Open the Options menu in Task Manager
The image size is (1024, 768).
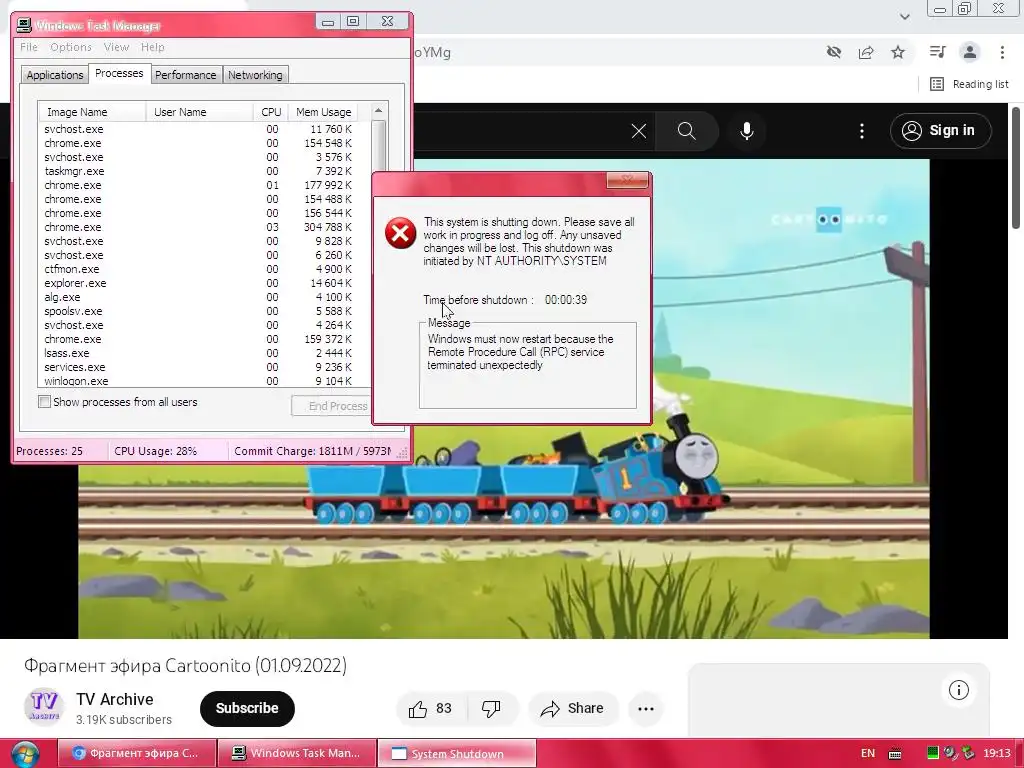(71, 47)
